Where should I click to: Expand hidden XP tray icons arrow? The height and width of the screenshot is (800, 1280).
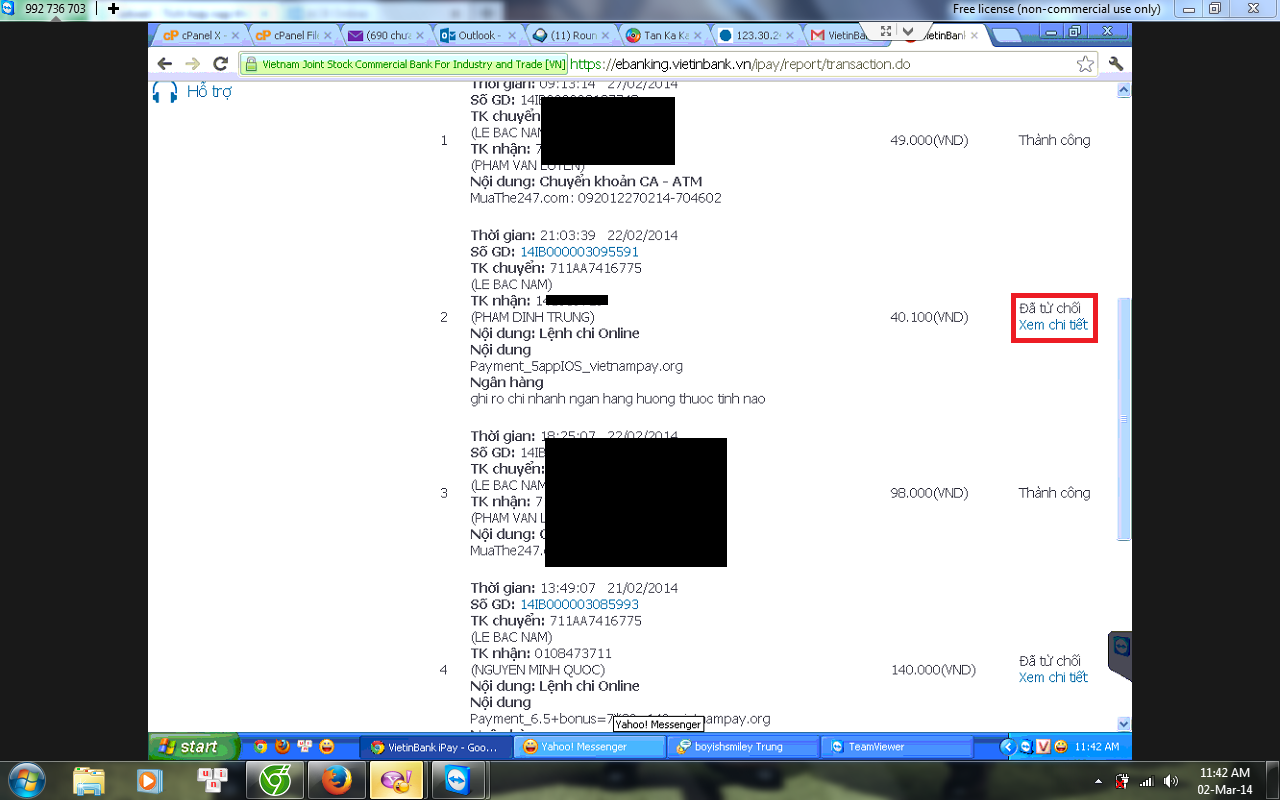pos(1010,747)
